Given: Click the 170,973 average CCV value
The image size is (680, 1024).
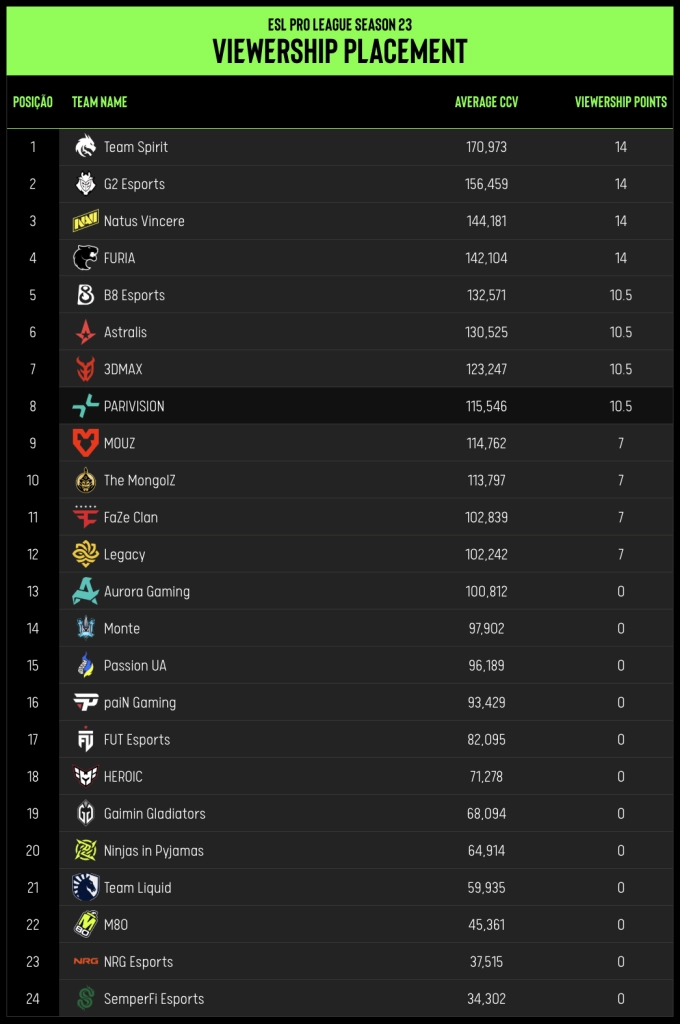Looking at the screenshot, I should [x=486, y=147].
